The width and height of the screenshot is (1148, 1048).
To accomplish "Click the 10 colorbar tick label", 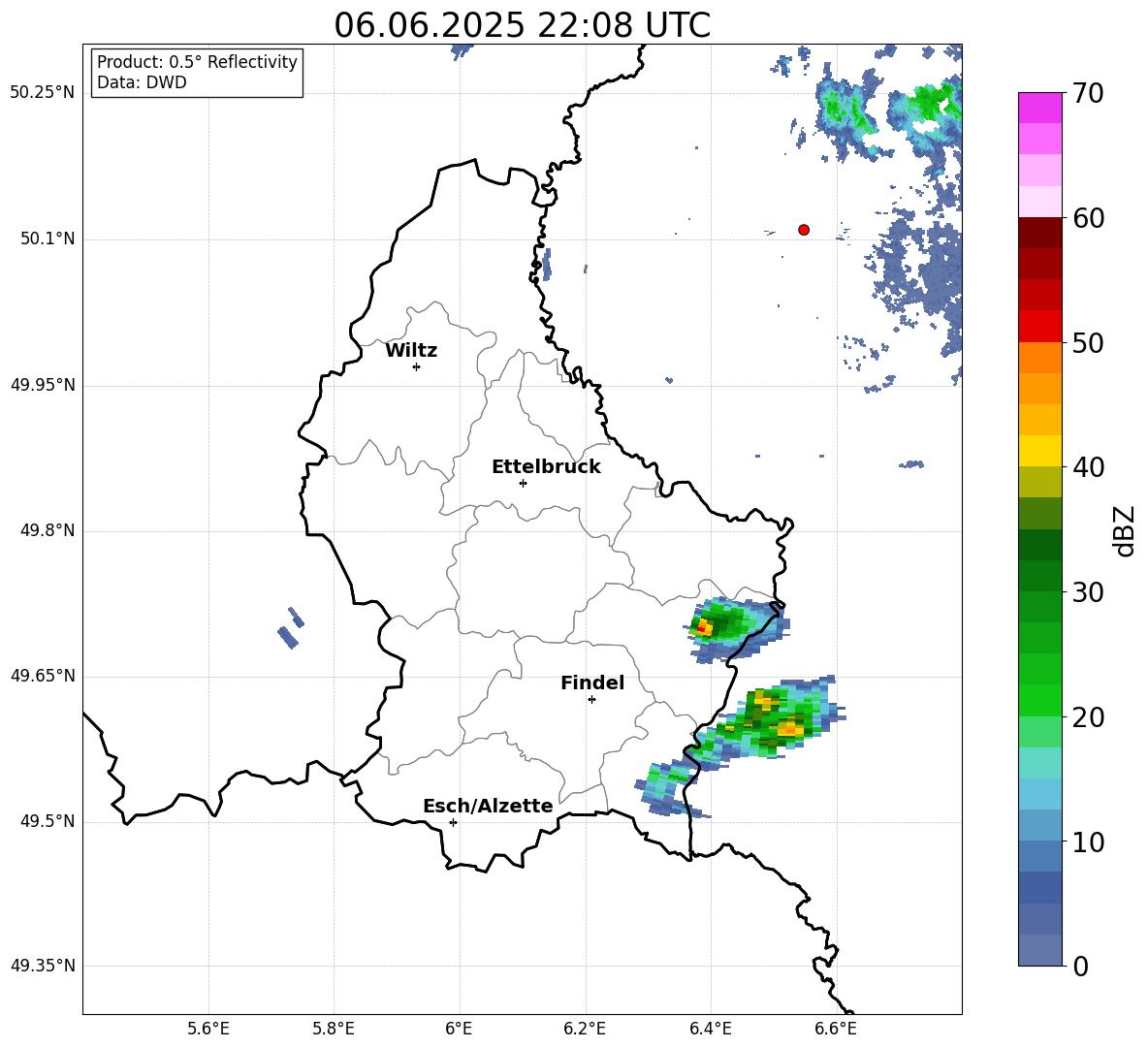I will (x=1087, y=842).
